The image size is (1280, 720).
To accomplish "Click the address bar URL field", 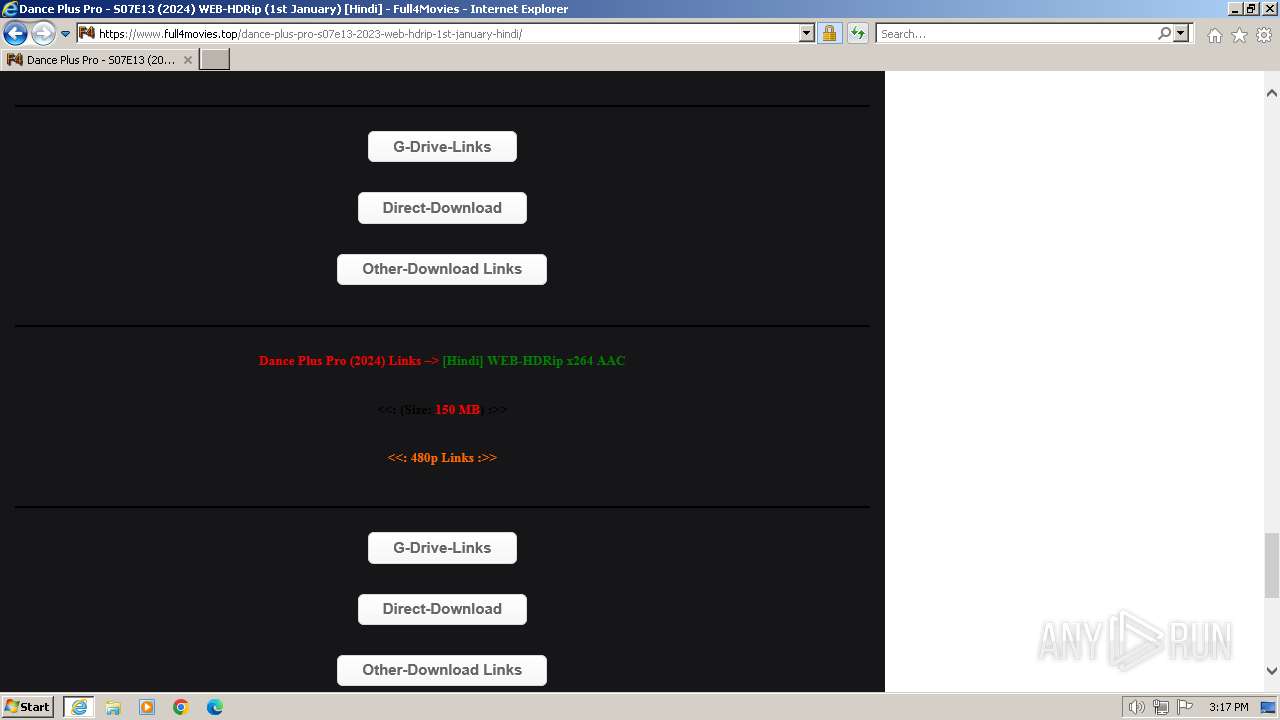I will pyautogui.click(x=448, y=33).
